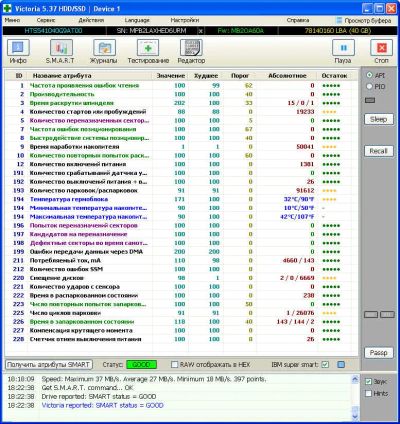Image resolution: width=400 pixels, height=424 pixels.
Task: Sort by the ID column header
Action: coord(19,76)
